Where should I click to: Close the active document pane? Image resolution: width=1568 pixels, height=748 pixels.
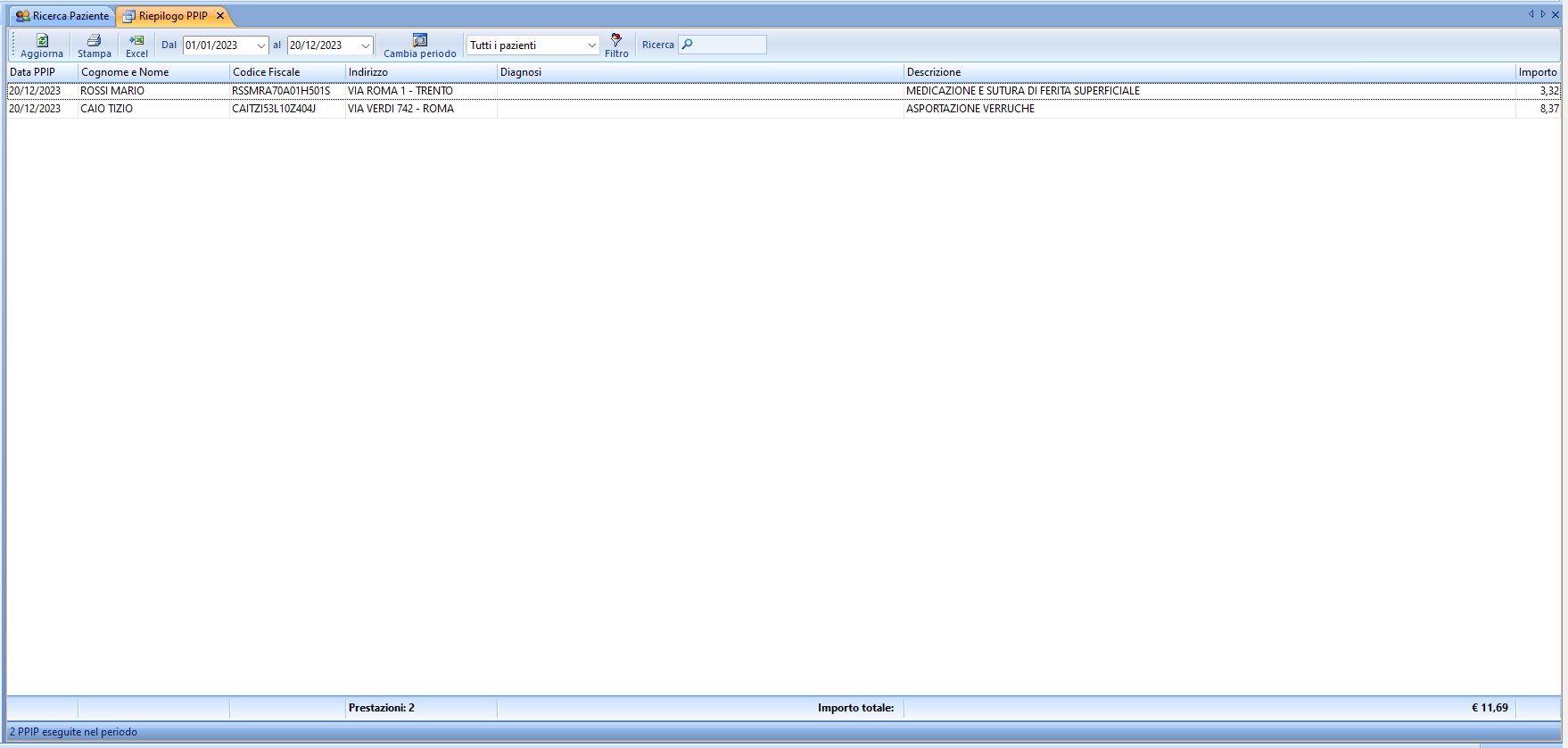1556,14
